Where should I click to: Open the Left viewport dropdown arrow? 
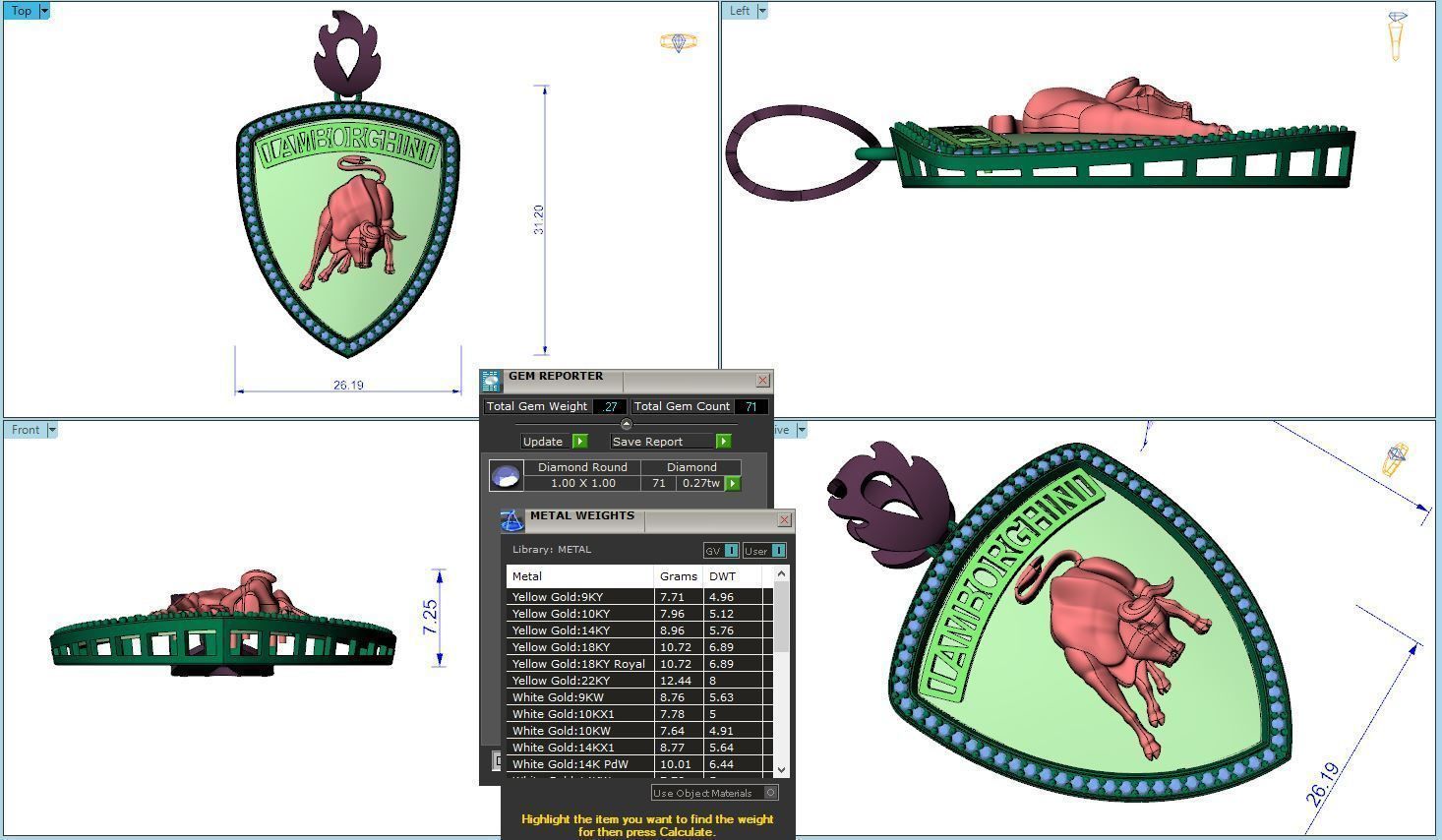tap(762, 11)
